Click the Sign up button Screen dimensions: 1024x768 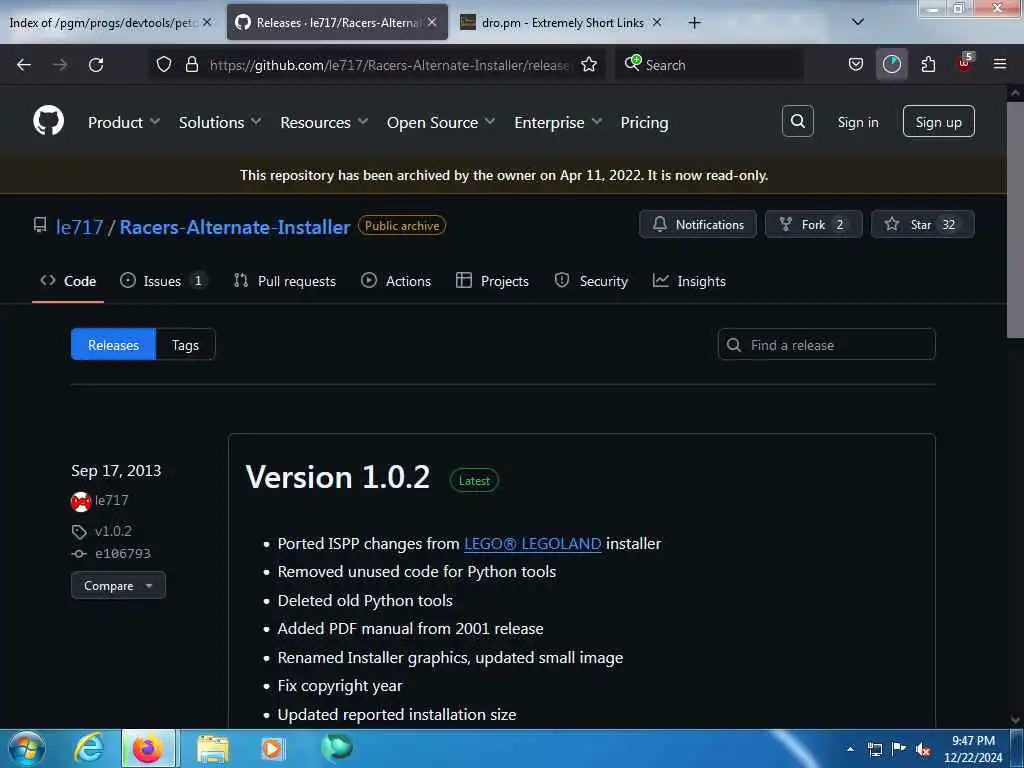tap(938, 121)
